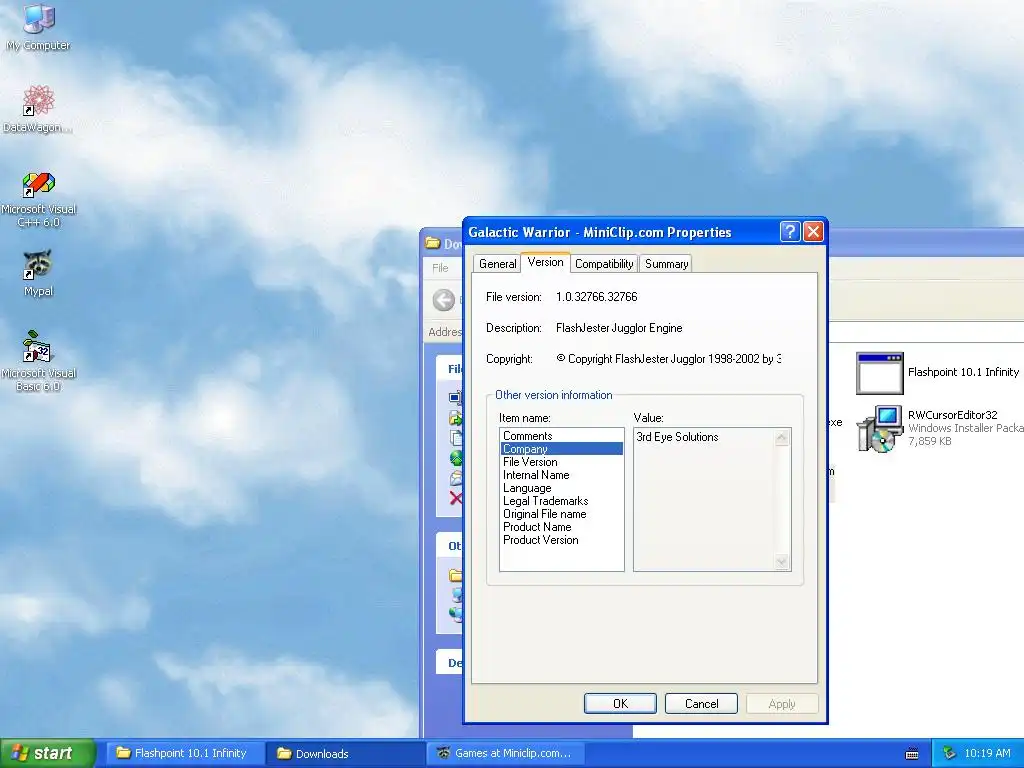1024x768 pixels.
Task: Select Microsoft Visual C++ 6.0 desktop icon
Action: [39, 199]
